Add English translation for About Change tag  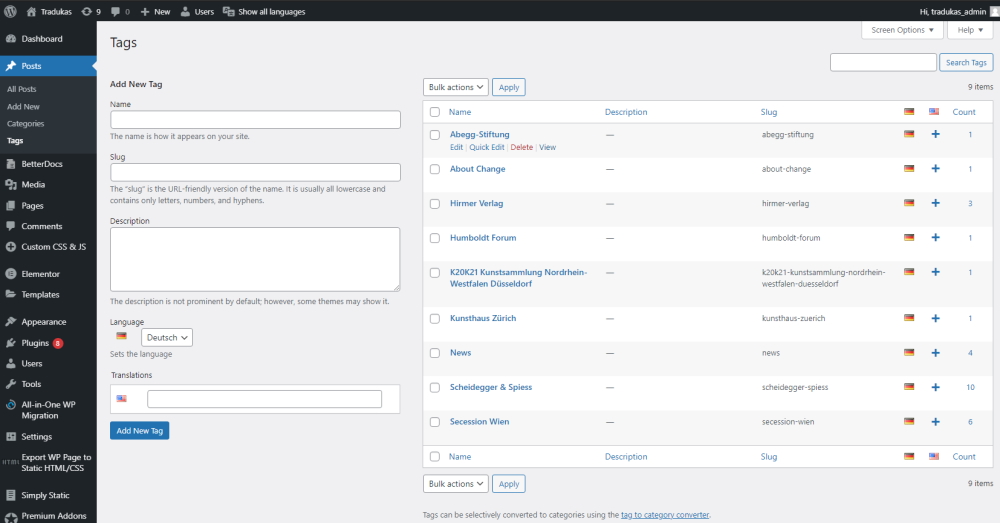[935, 168]
